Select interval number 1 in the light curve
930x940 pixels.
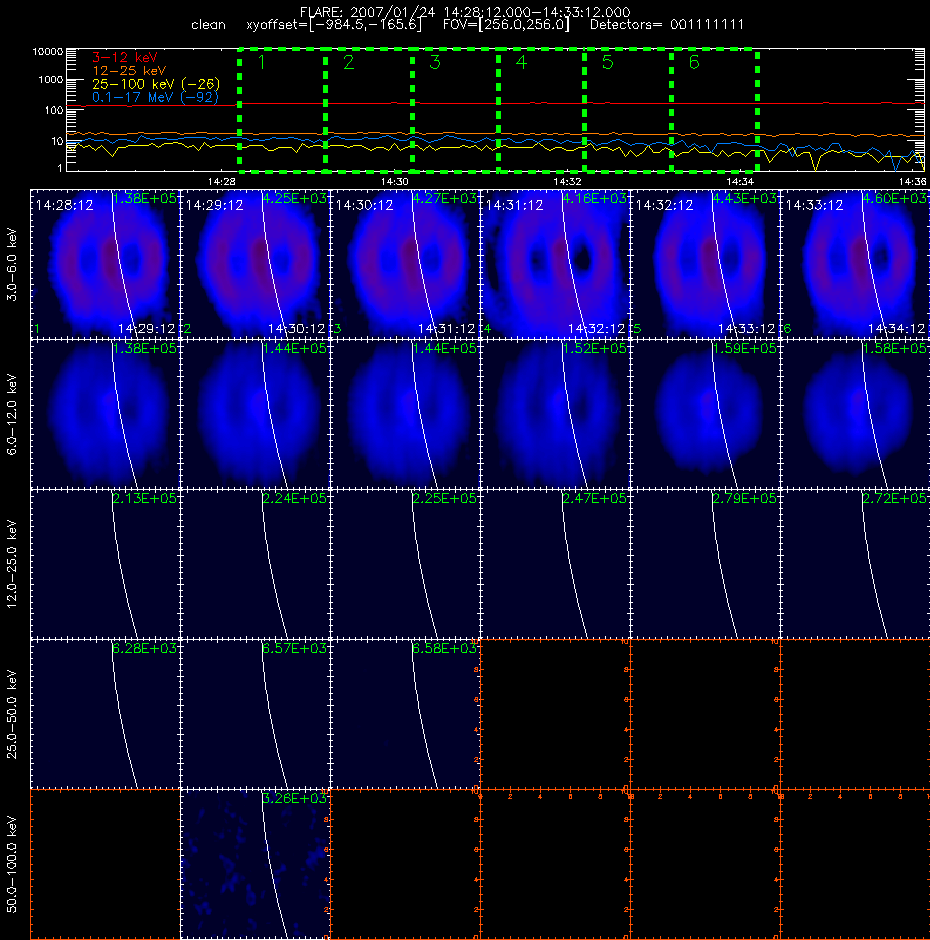(262, 62)
